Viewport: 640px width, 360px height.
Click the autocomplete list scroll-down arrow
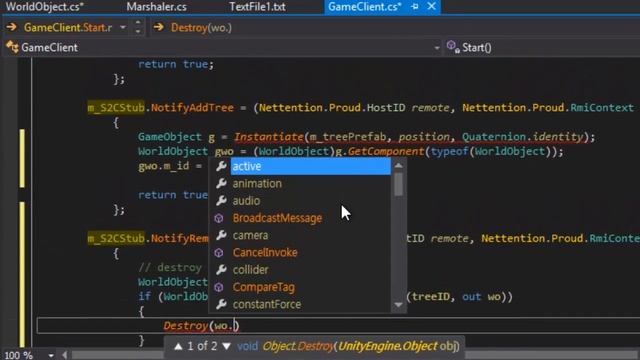pos(399,305)
